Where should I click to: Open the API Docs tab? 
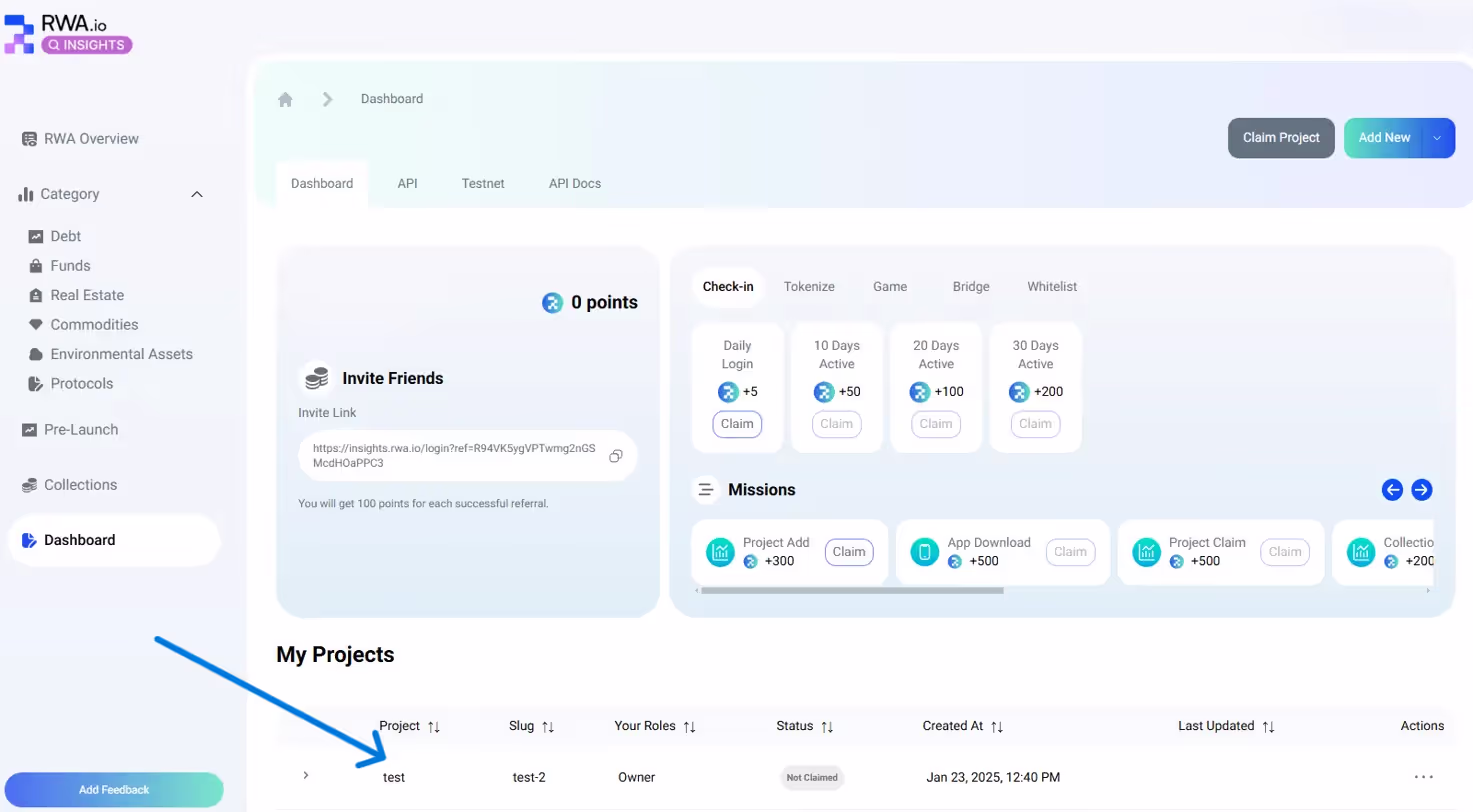tap(575, 184)
